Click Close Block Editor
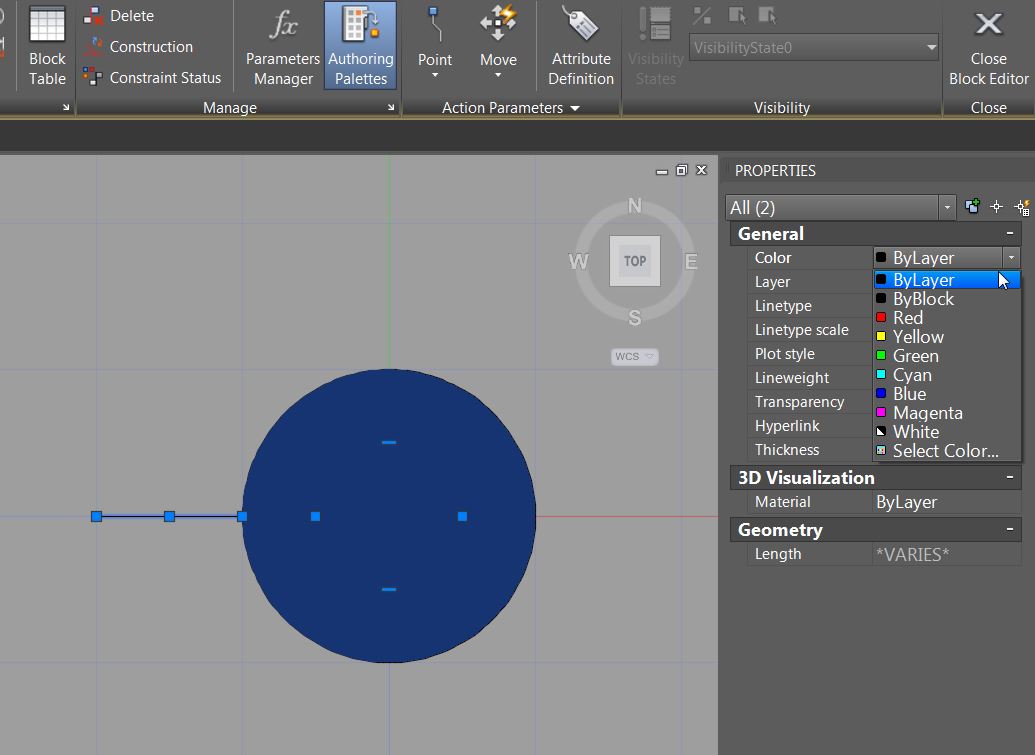1035x755 pixels. coord(988,46)
